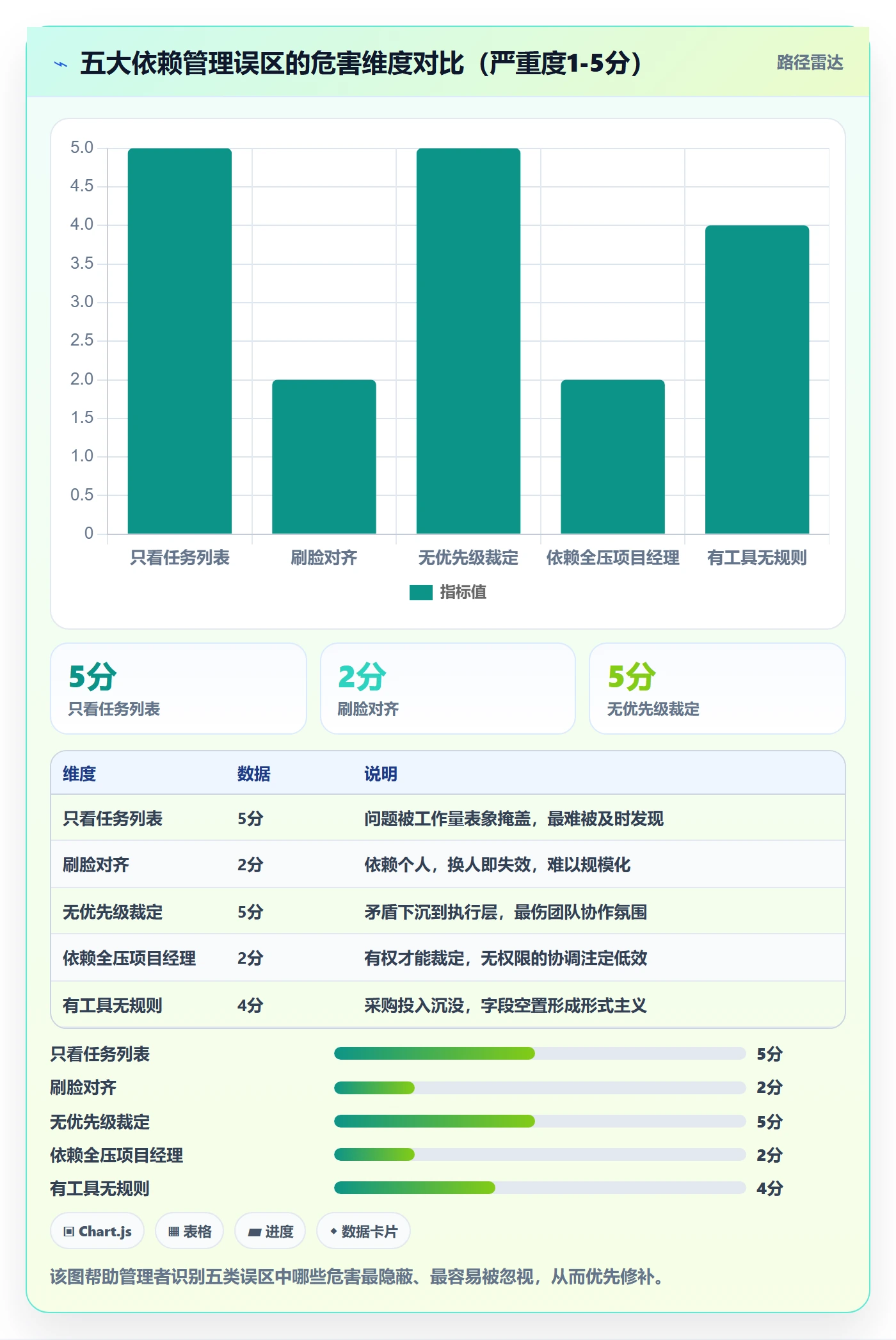Click the 数据 table column header

tap(254, 774)
